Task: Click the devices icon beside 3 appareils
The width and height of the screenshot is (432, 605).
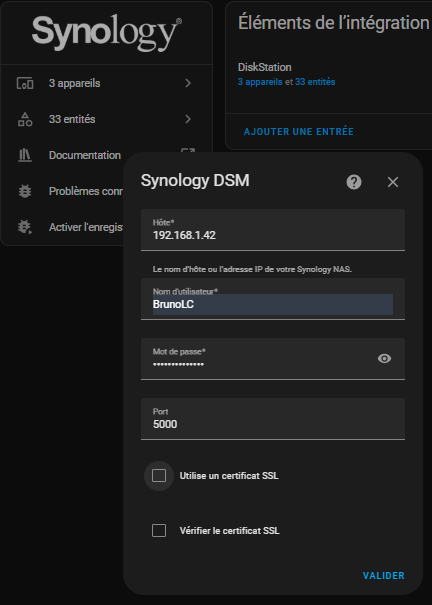Action: (25, 83)
